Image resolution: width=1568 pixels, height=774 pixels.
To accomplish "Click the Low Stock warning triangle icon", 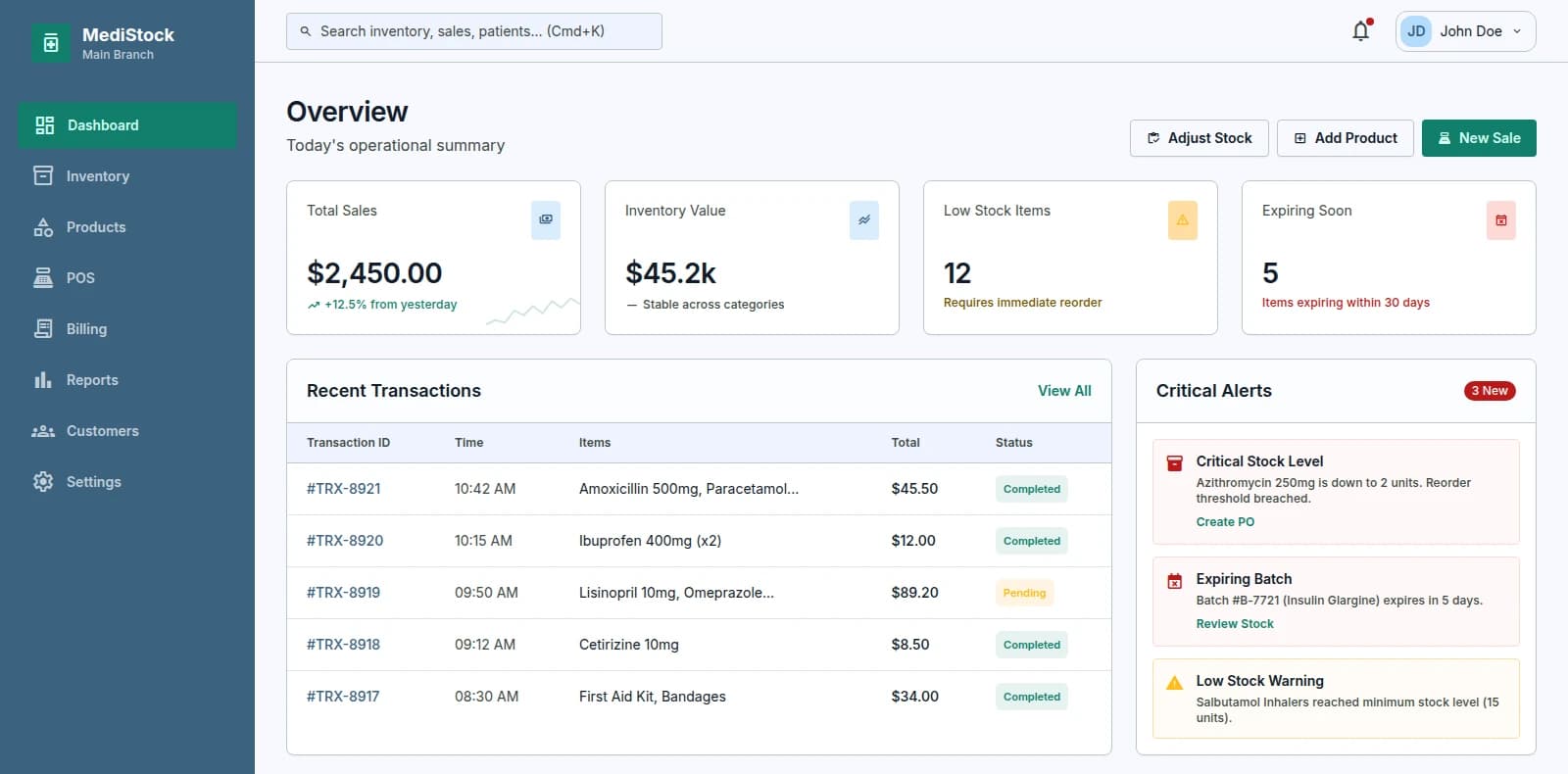I will [x=1183, y=220].
